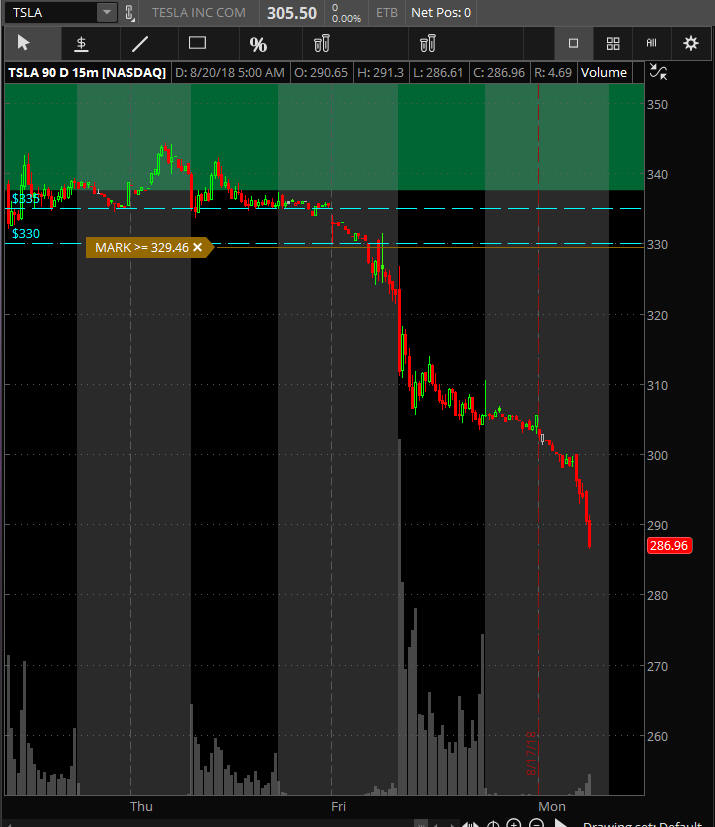715x827 pixels.
Task: Click the 8/17/18 date marker label
Action: pyautogui.click(x=532, y=753)
